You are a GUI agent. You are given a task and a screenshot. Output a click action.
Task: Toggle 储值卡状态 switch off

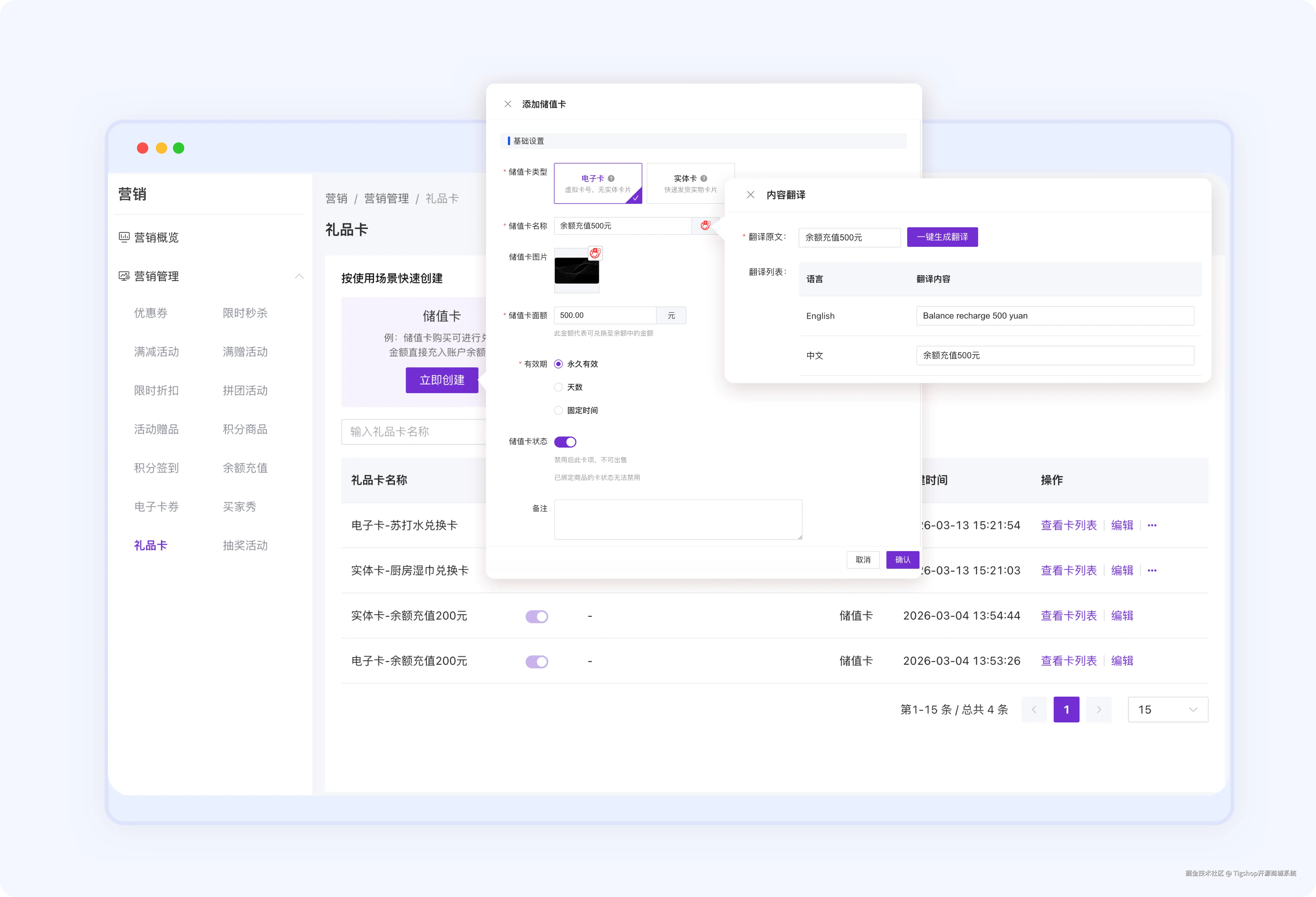(x=565, y=442)
